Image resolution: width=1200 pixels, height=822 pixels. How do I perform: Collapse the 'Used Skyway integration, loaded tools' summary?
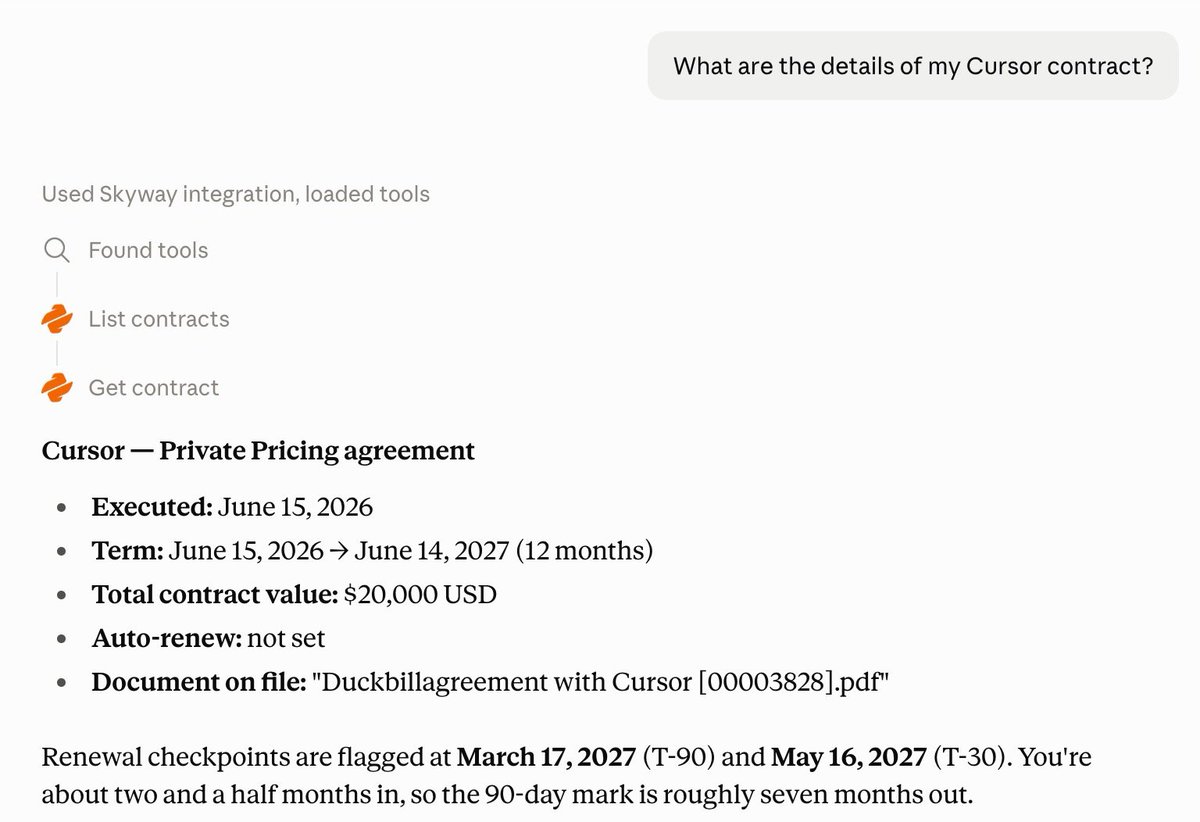(236, 194)
